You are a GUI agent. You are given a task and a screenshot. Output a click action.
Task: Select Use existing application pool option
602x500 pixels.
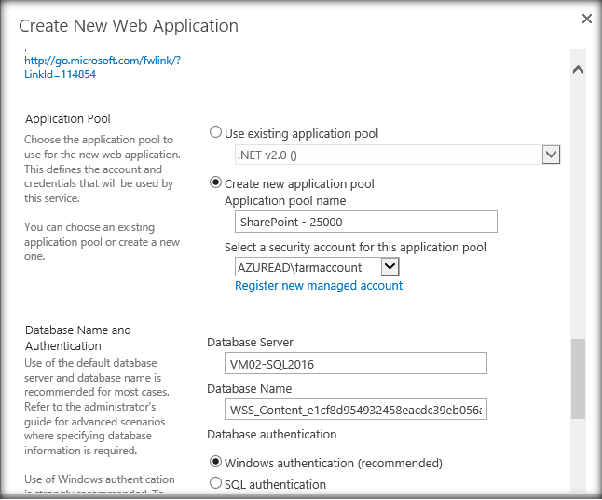click(216, 132)
